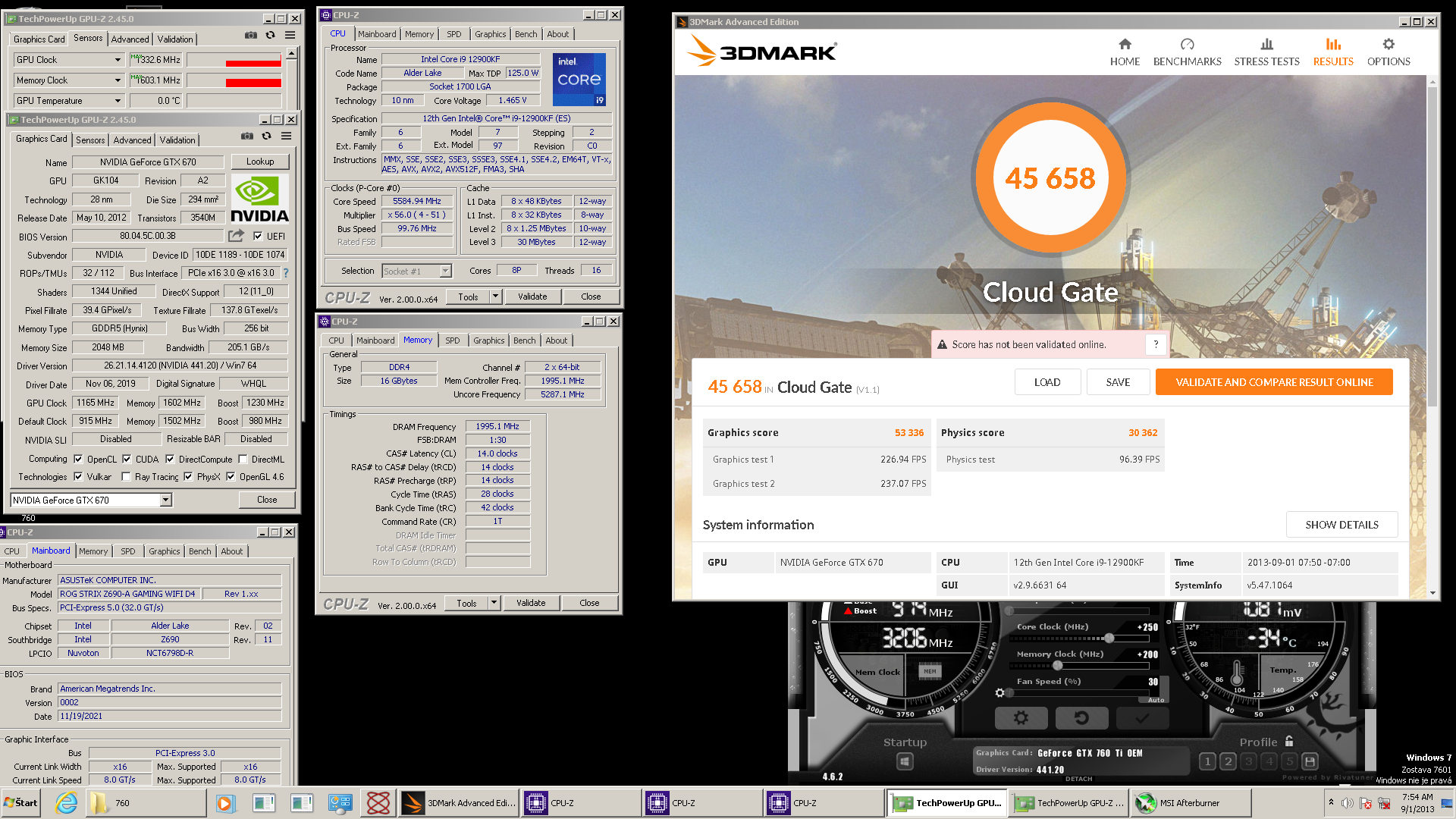Reset Afterburner settings with revert arrow
This screenshot has height=819, width=1456.
tap(1081, 717)
